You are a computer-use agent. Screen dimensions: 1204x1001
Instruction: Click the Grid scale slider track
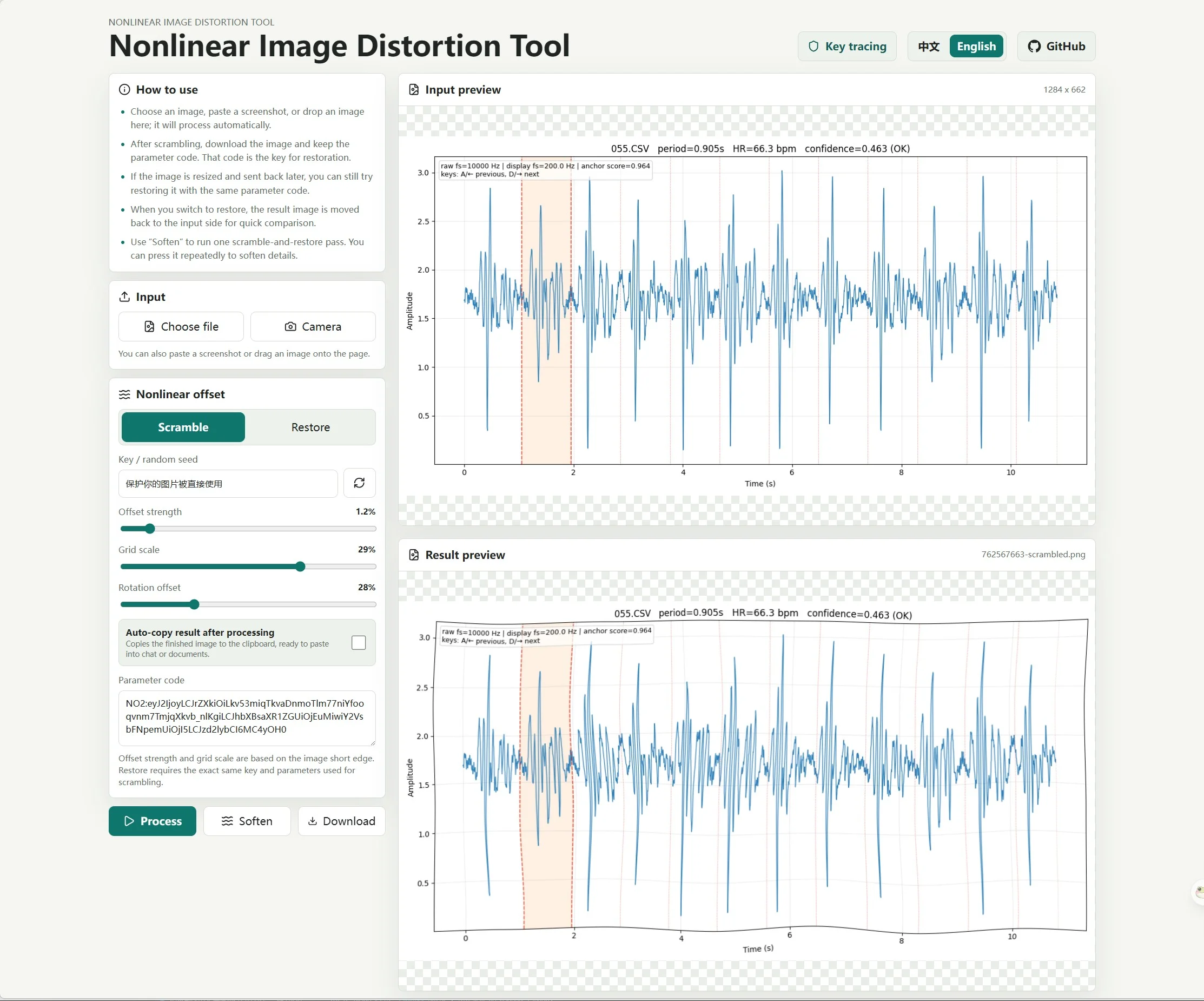(248, 567)
